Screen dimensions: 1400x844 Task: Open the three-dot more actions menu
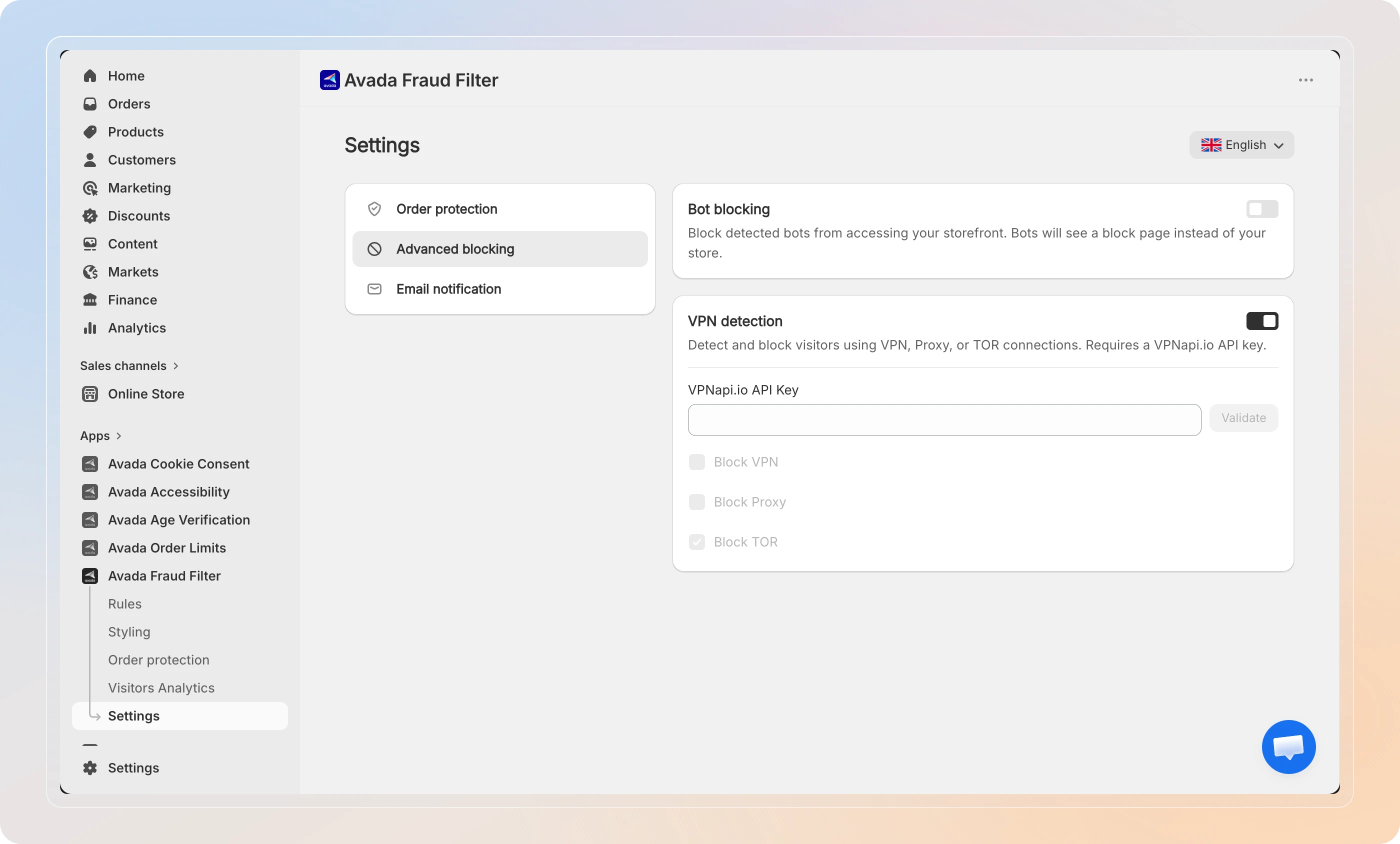[1305, 80]
